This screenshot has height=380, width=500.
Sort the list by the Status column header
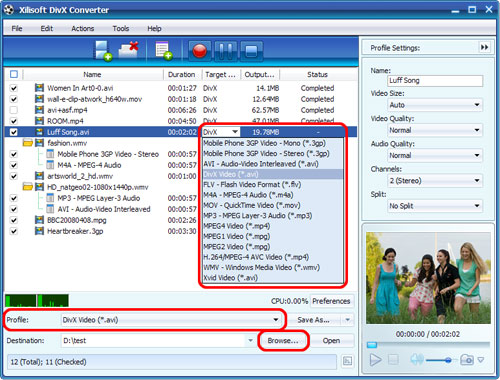click(x=317, y=74)
